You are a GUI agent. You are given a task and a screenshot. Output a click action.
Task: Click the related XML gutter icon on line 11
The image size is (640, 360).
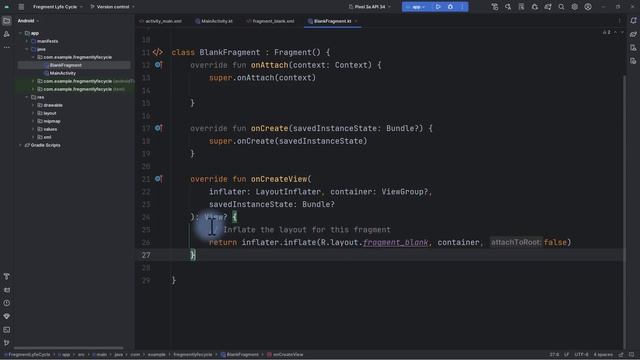pyautogui.click(x=158, y=52)
